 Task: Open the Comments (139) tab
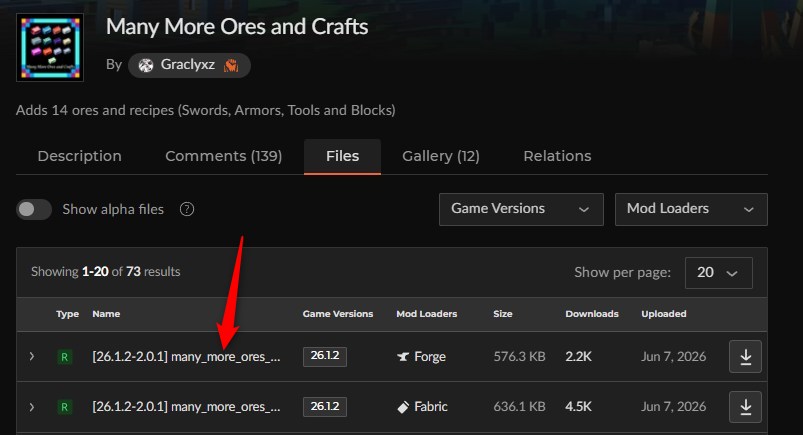click(x=223, y=156)
